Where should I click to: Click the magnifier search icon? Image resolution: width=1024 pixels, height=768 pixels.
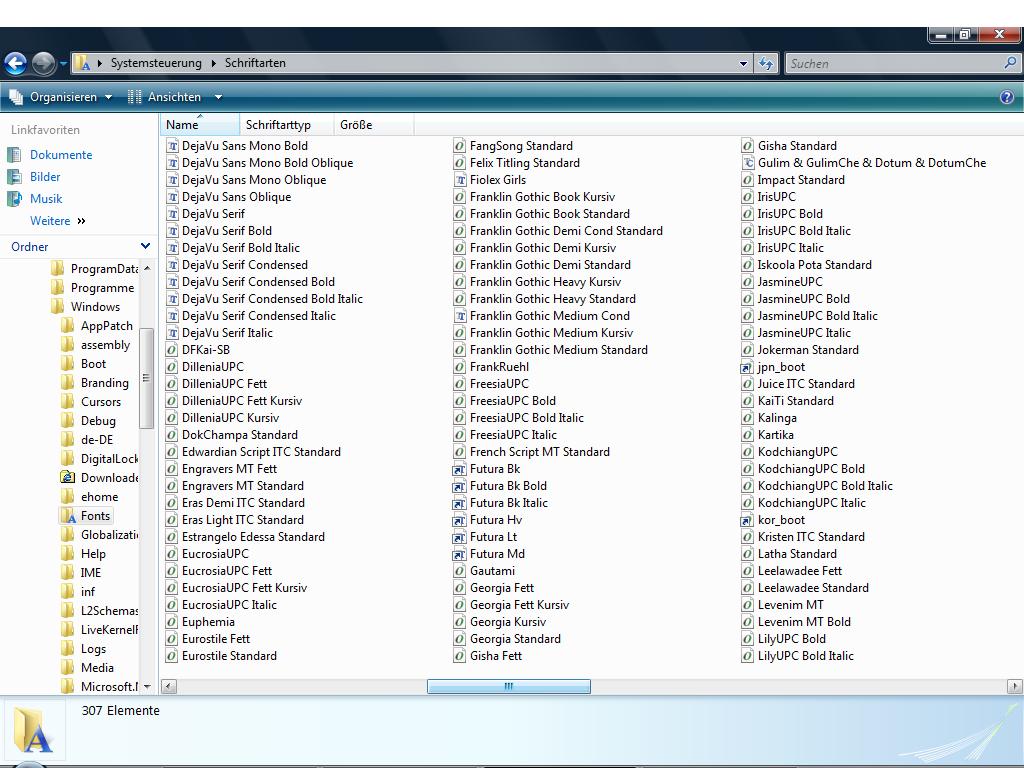tap(1010, 63)
